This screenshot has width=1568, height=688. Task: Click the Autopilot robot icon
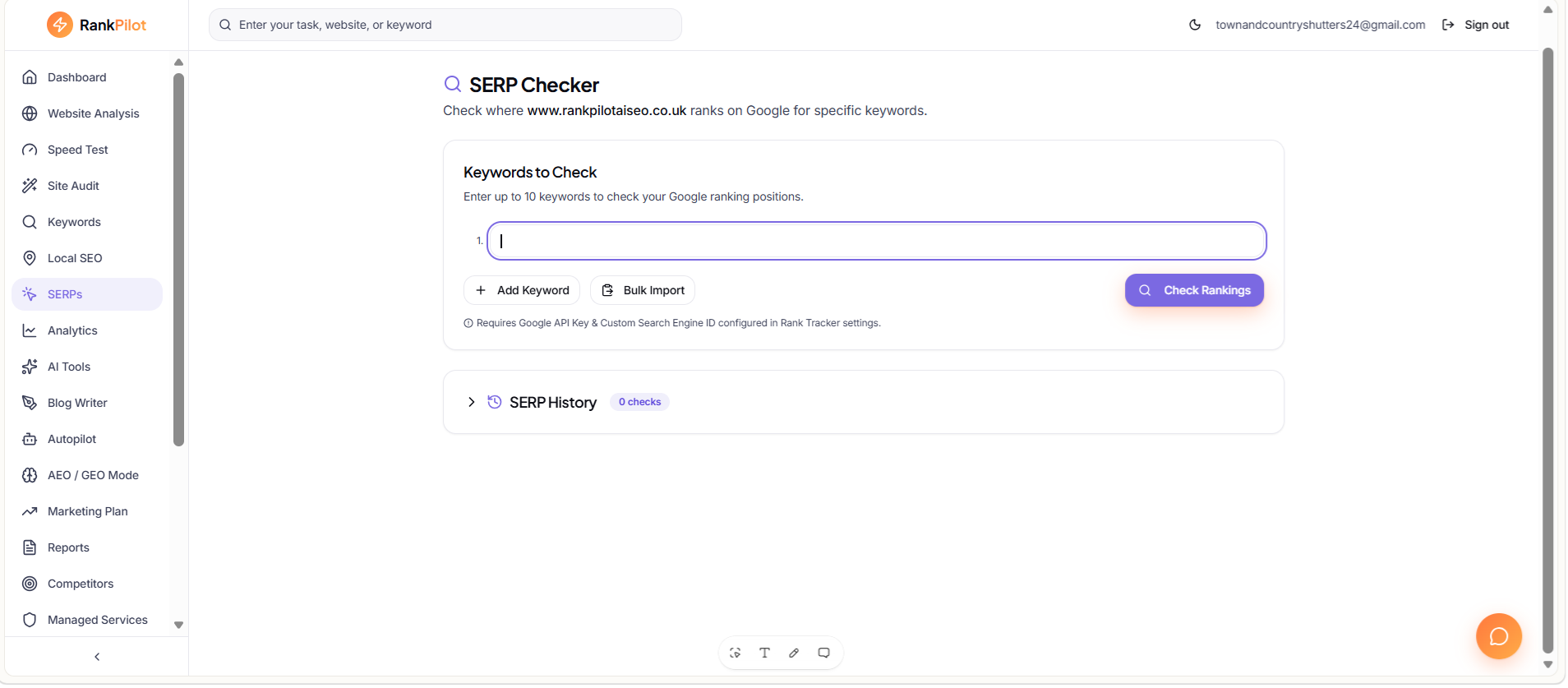(x=30, y=439)
